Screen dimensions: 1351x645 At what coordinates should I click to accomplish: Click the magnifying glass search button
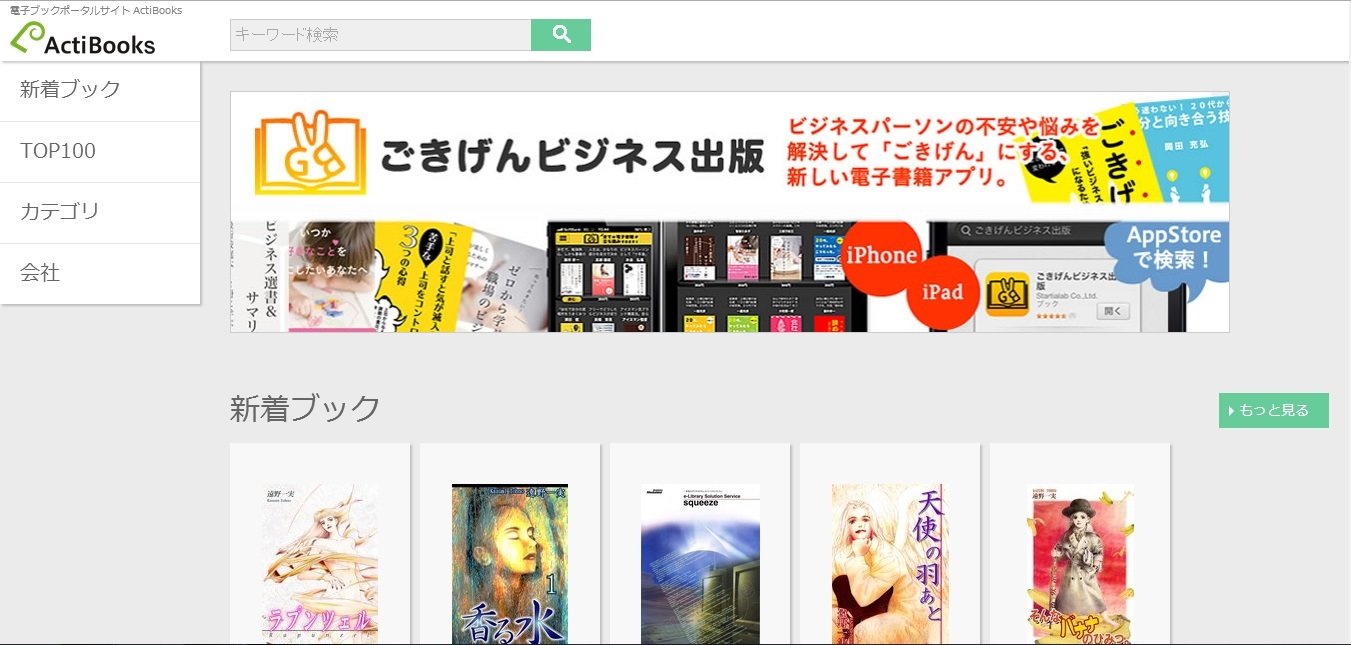(x=561, y=35)
